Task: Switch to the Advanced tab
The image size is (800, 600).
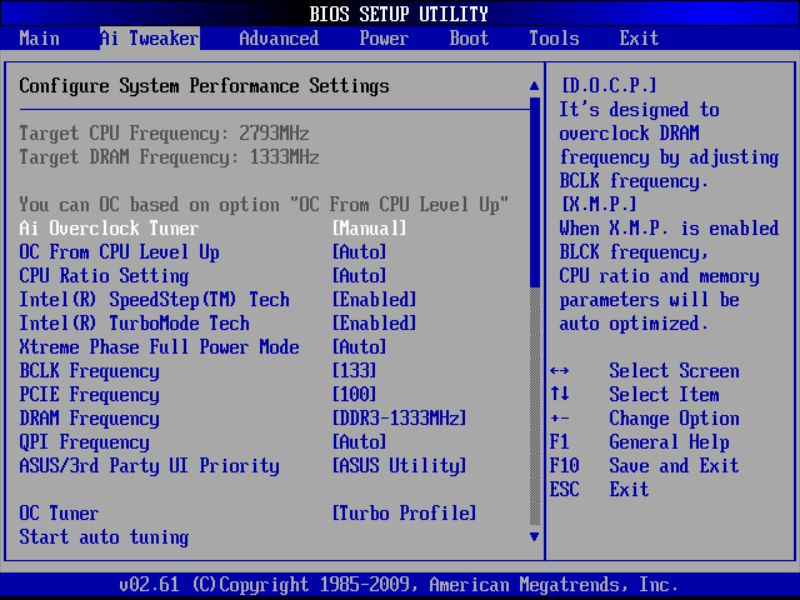Action: point(279,38)
